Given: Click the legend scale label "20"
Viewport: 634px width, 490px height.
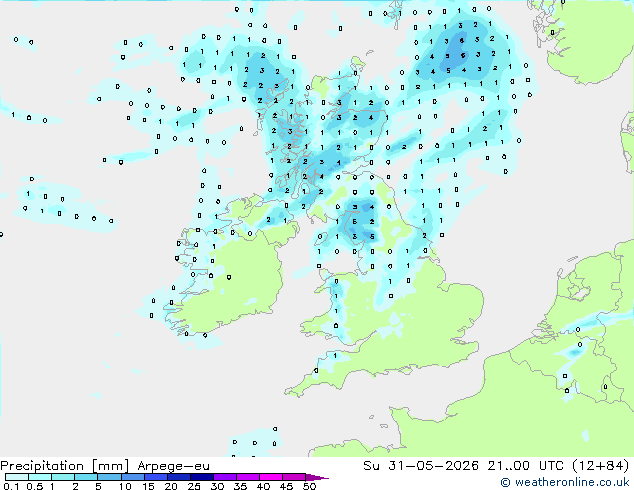Looking at the screenshot, I should 171,486.
